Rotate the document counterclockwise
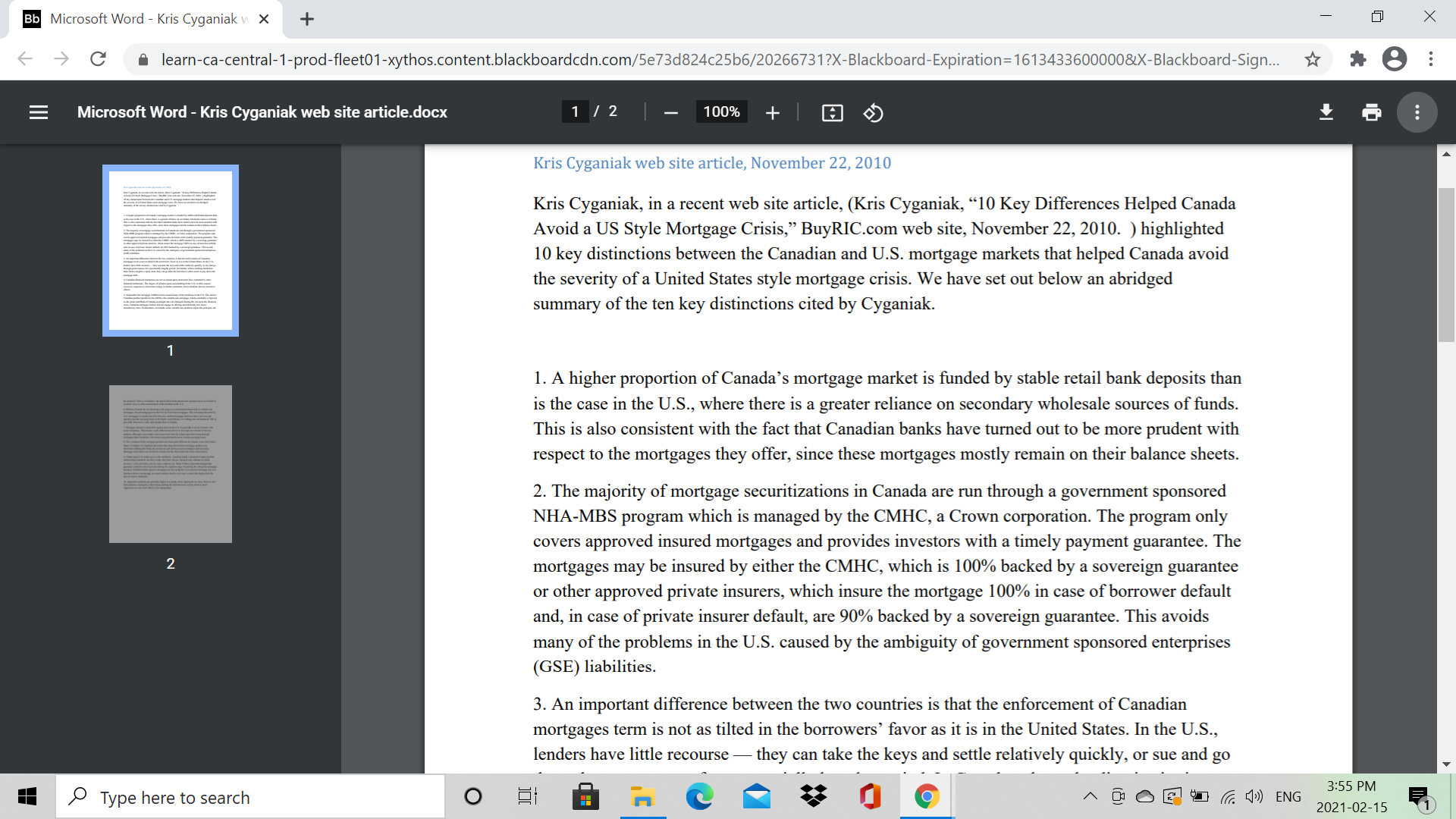 tap(874, 112)
